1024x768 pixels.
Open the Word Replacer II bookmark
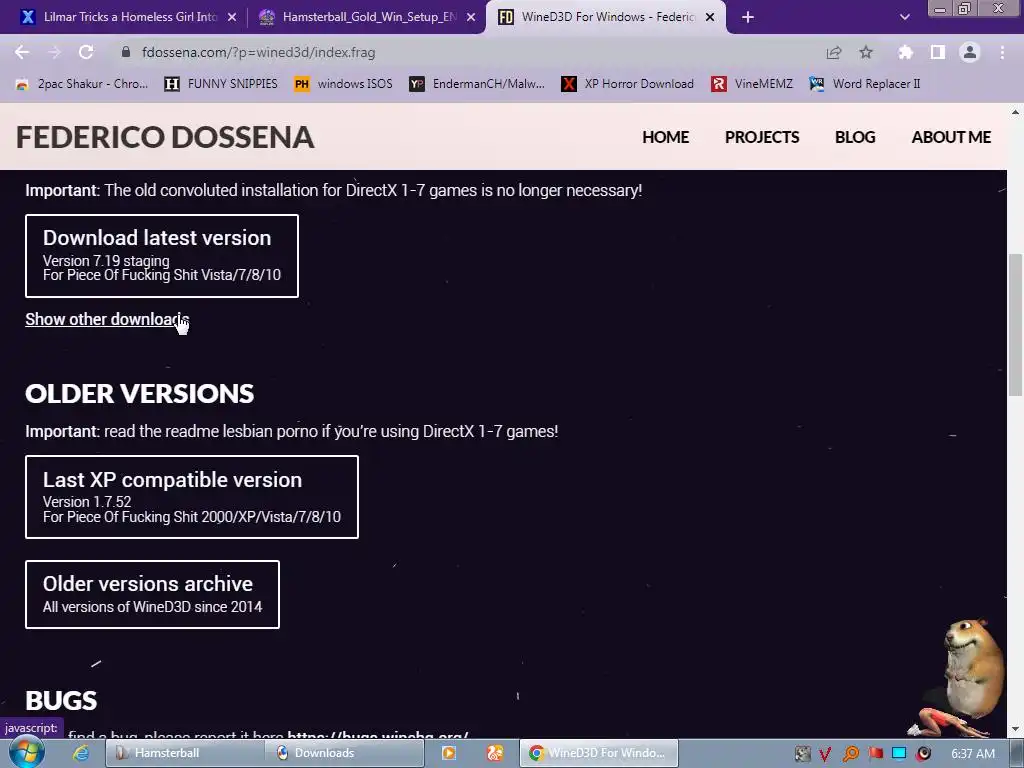click(x=865, y=84)
